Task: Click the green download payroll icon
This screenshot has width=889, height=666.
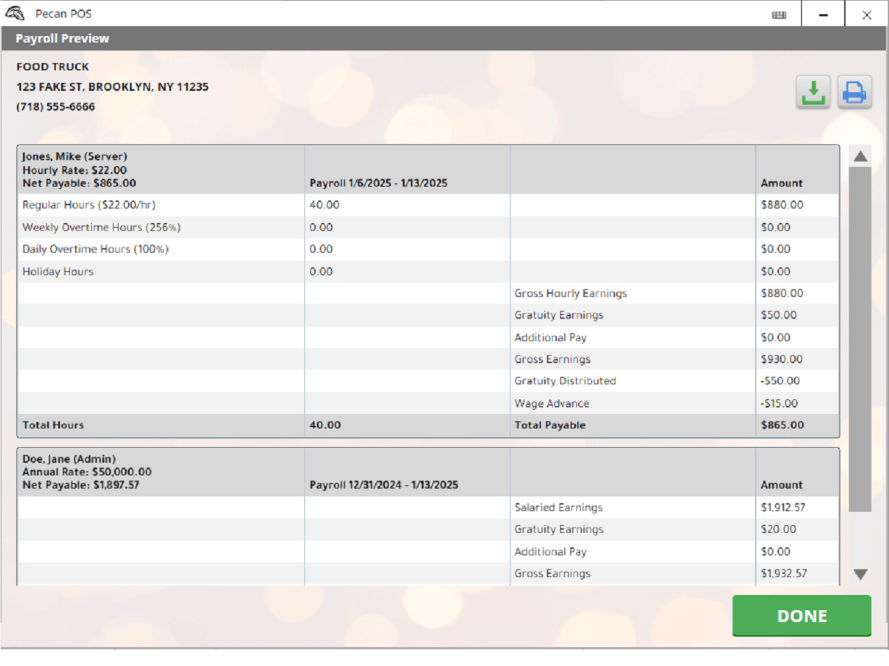Action: click(813, 92)
